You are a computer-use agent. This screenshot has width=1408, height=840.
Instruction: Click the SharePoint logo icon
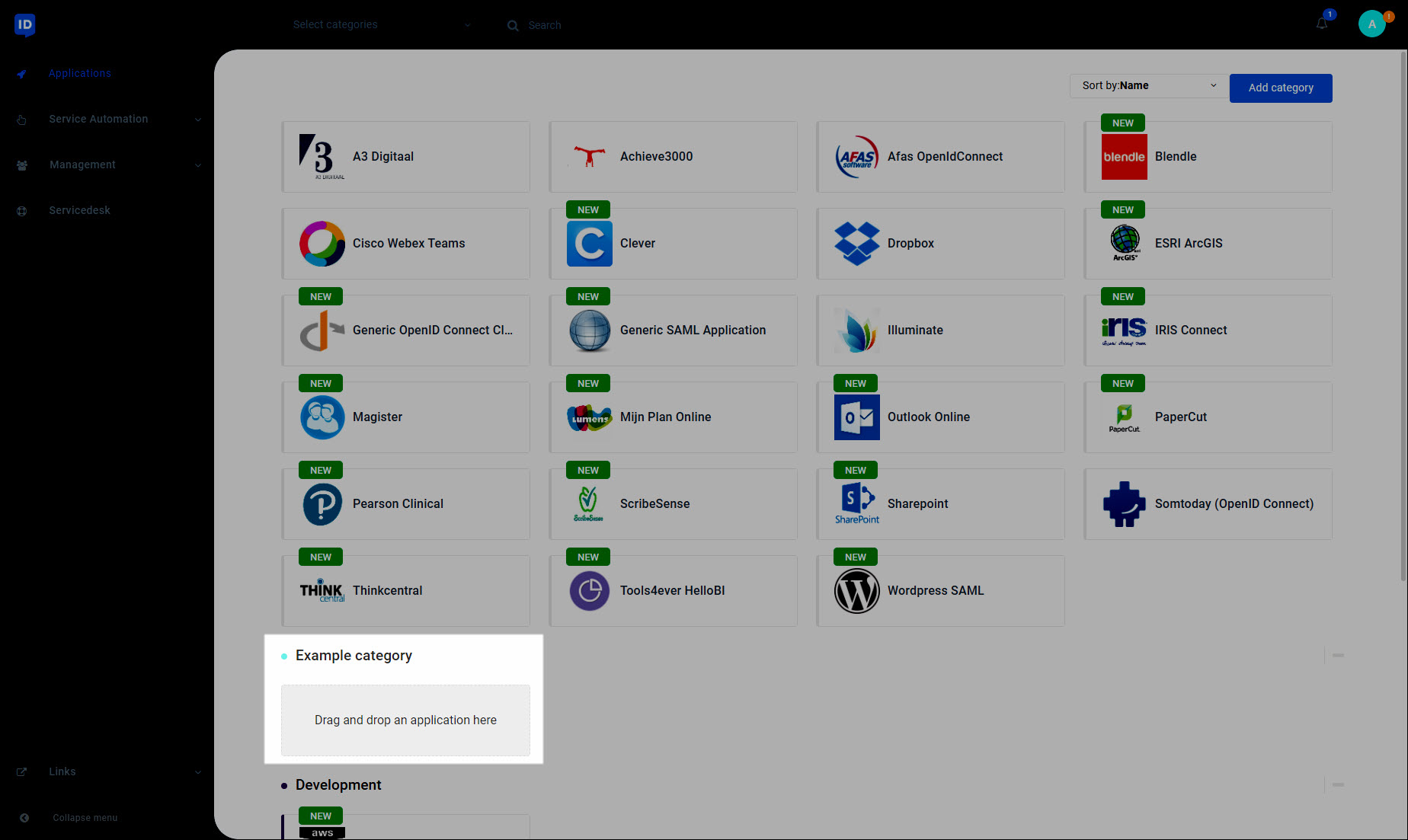tap(857, 504)
